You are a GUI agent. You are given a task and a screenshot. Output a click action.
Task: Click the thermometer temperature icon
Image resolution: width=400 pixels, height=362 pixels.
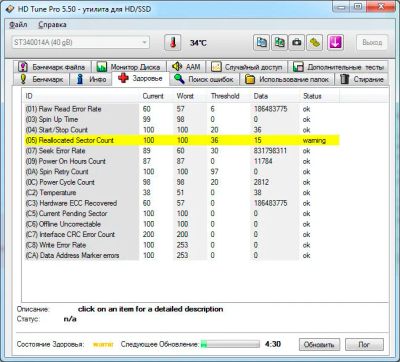pos(173,43)
